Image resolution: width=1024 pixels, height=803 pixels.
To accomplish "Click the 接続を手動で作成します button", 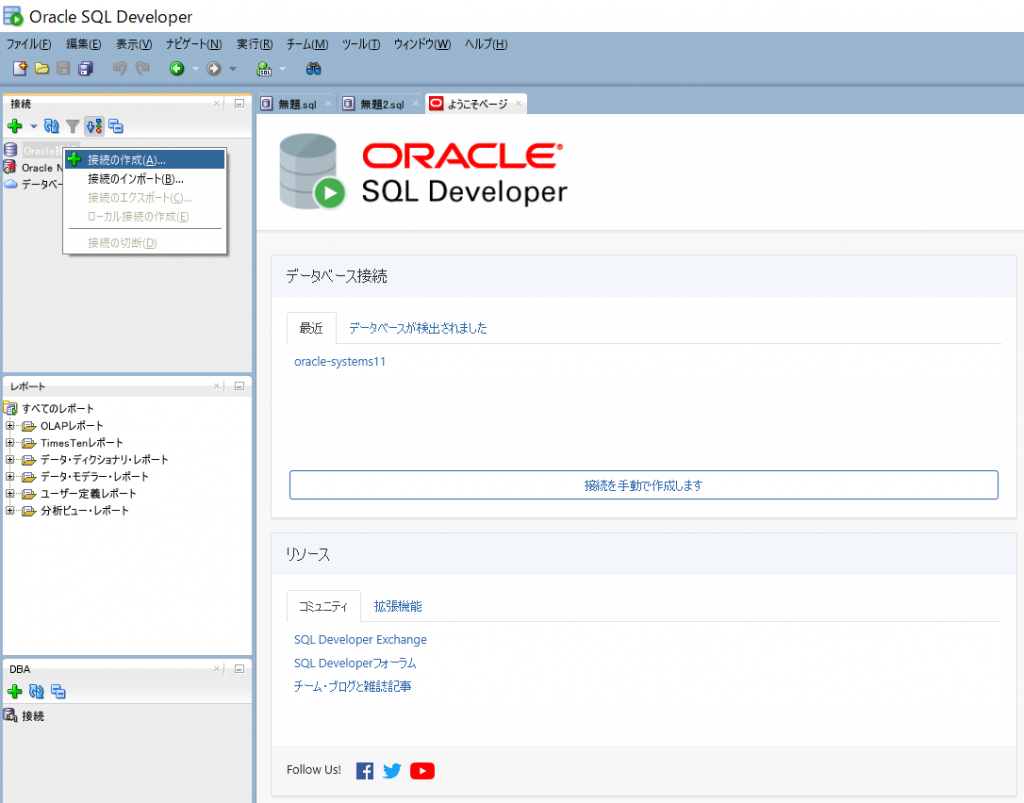I will coord(644,485).
